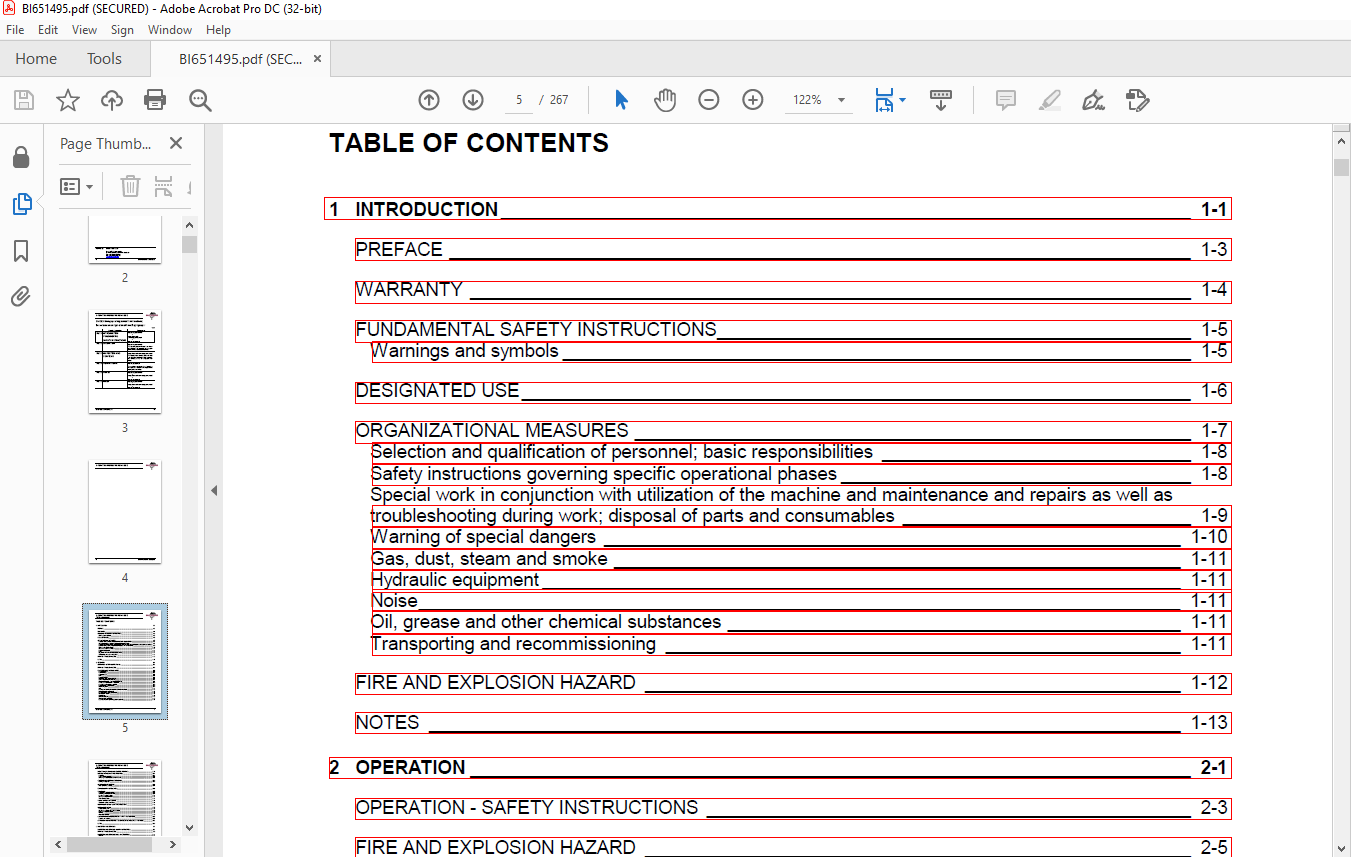Open ORGANIZATIONAL MEASURES entry
The height and width of the screenshot is (857, 1351).
tap(793, 431)
